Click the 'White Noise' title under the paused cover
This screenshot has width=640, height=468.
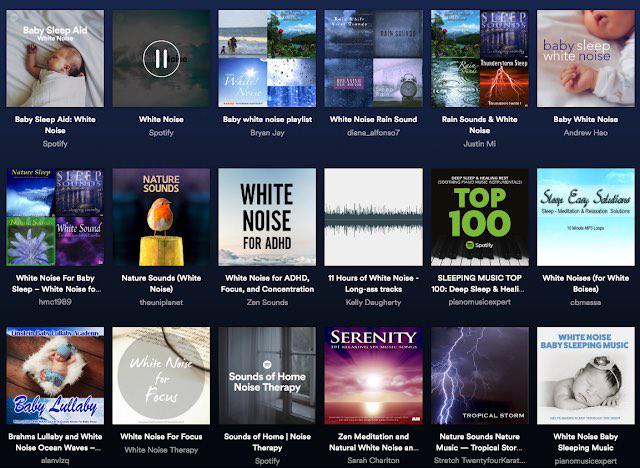tap(161, 119)
